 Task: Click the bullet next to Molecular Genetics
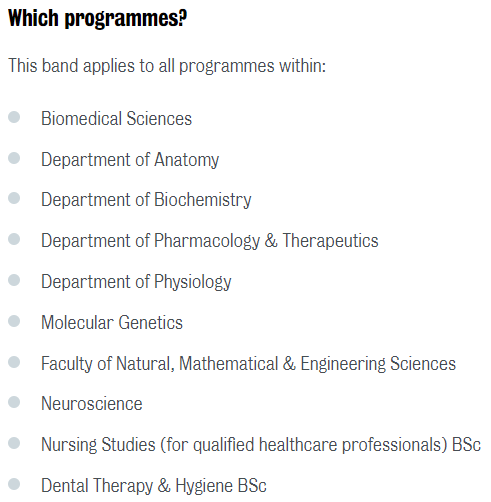click(x=14, y=321)
